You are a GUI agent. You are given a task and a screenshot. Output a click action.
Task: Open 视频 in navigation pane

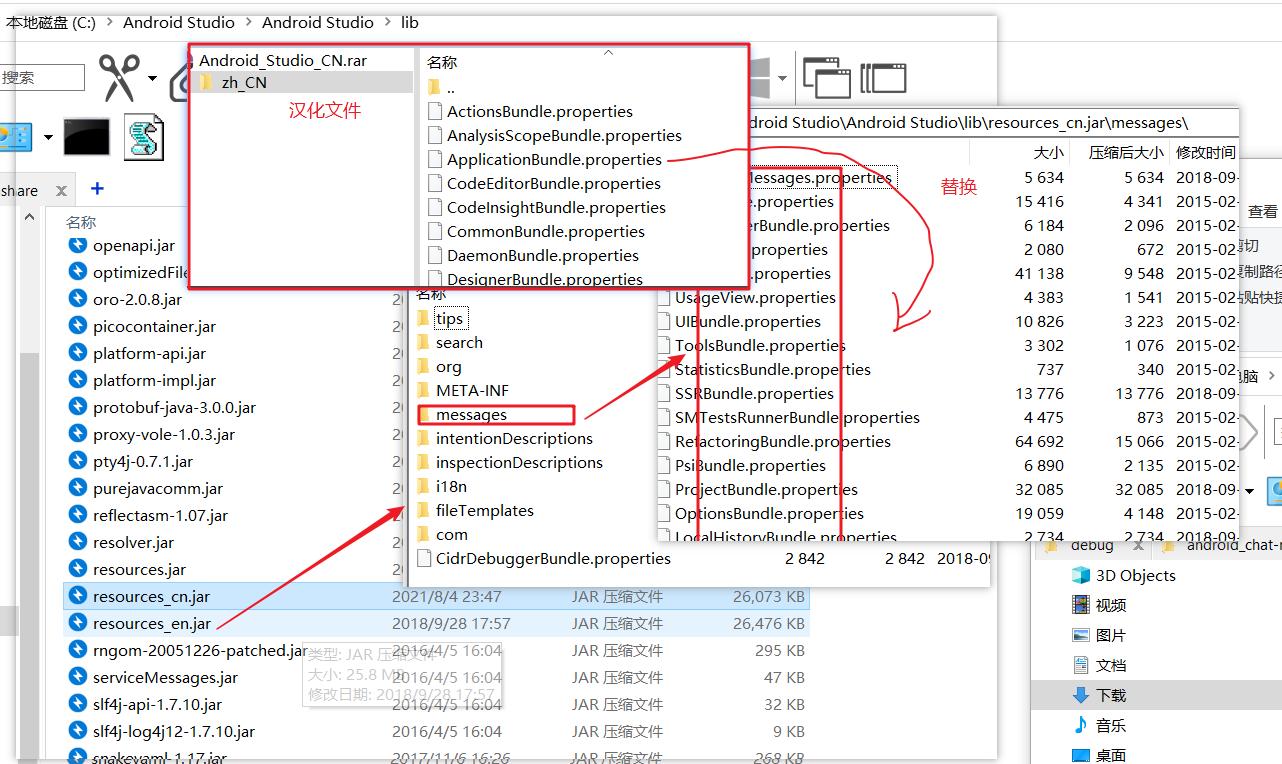tap(1099, 605)
